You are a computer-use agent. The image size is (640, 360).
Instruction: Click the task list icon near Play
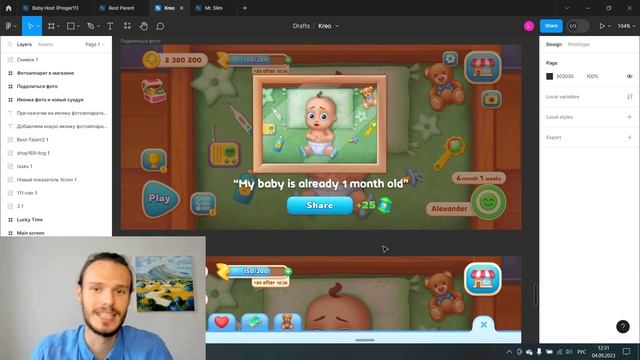tap(203, 204)
